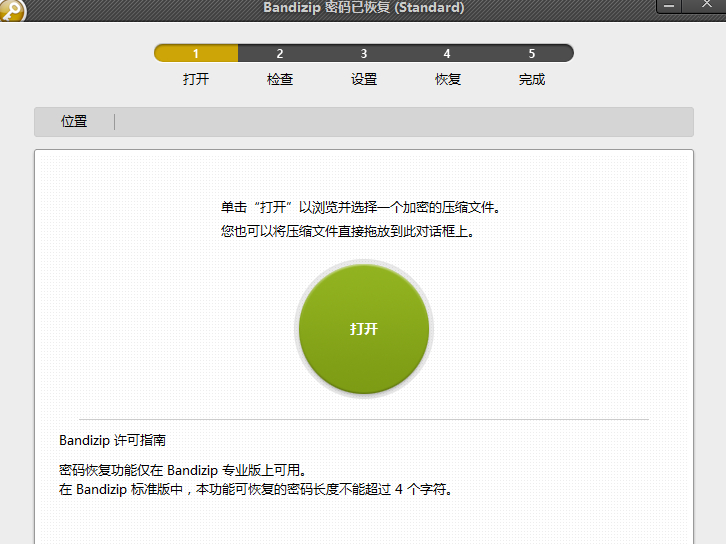
Task: Select step 1 in the progress bar
Action: (196, 53)
